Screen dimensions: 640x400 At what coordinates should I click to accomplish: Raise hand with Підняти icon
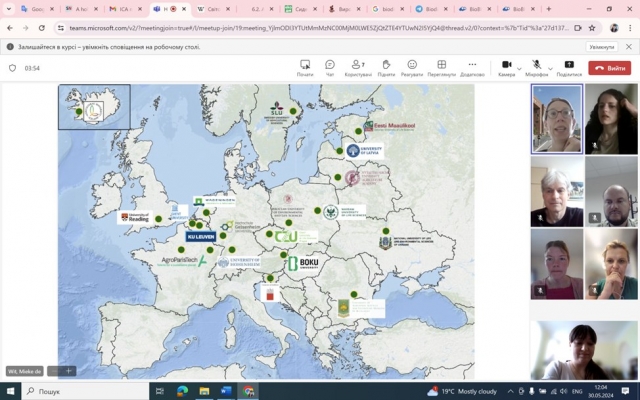pyautogui.click(x=386, y=67)
